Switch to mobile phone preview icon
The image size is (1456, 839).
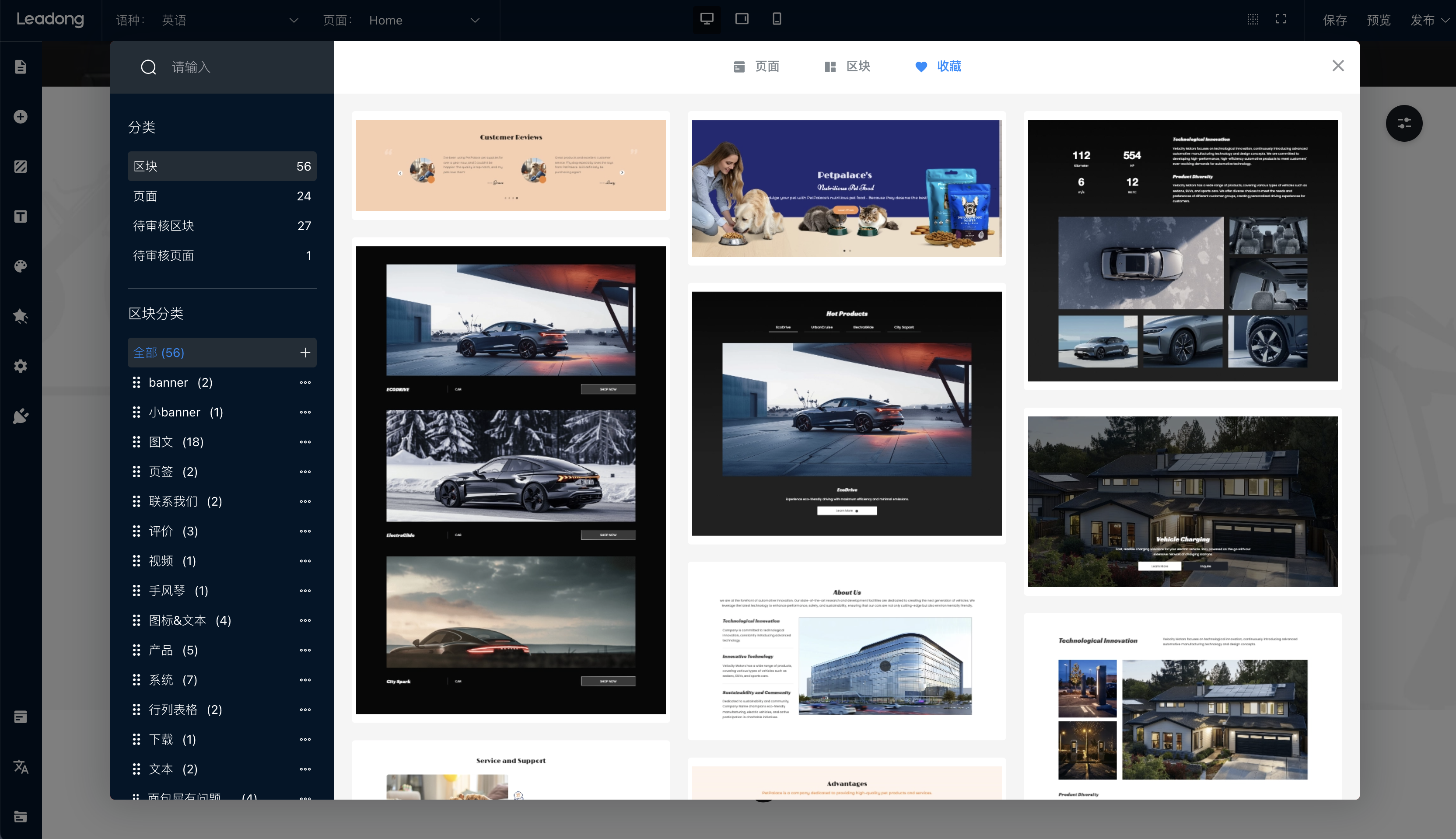777,19
